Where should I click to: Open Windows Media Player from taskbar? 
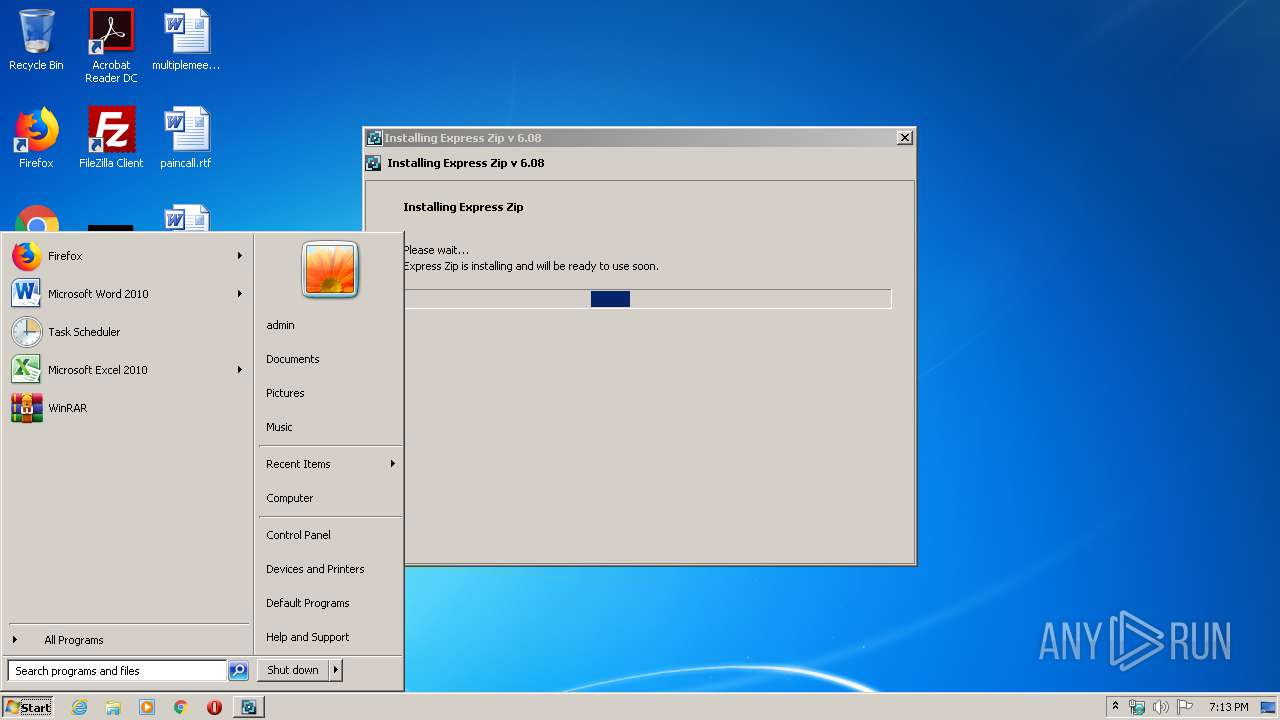147,707
